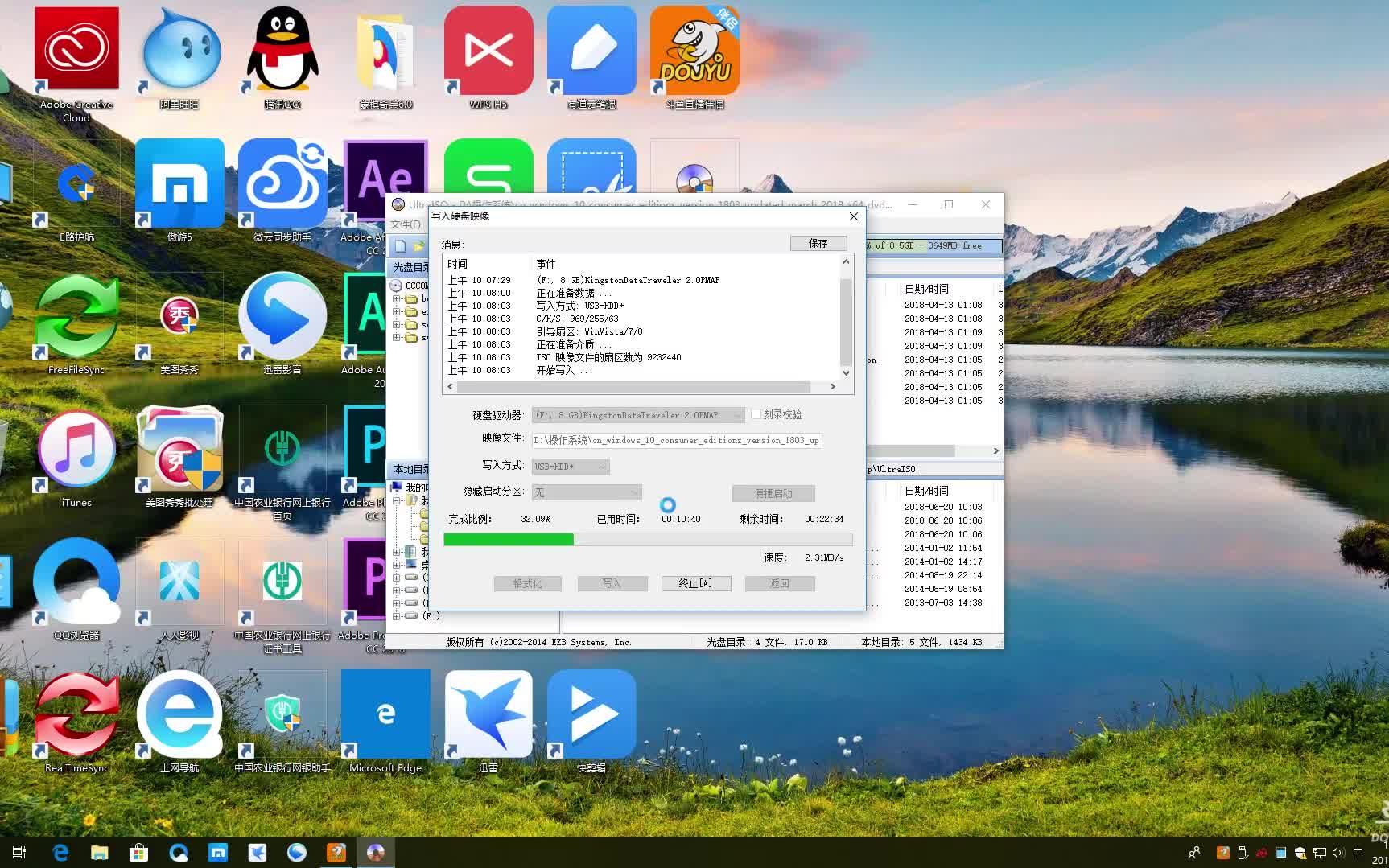Open 美图秀秀批处理 desktop shortcut
Image resolution: width=1389 pixels, height=868 pixels.
(179, 456)
